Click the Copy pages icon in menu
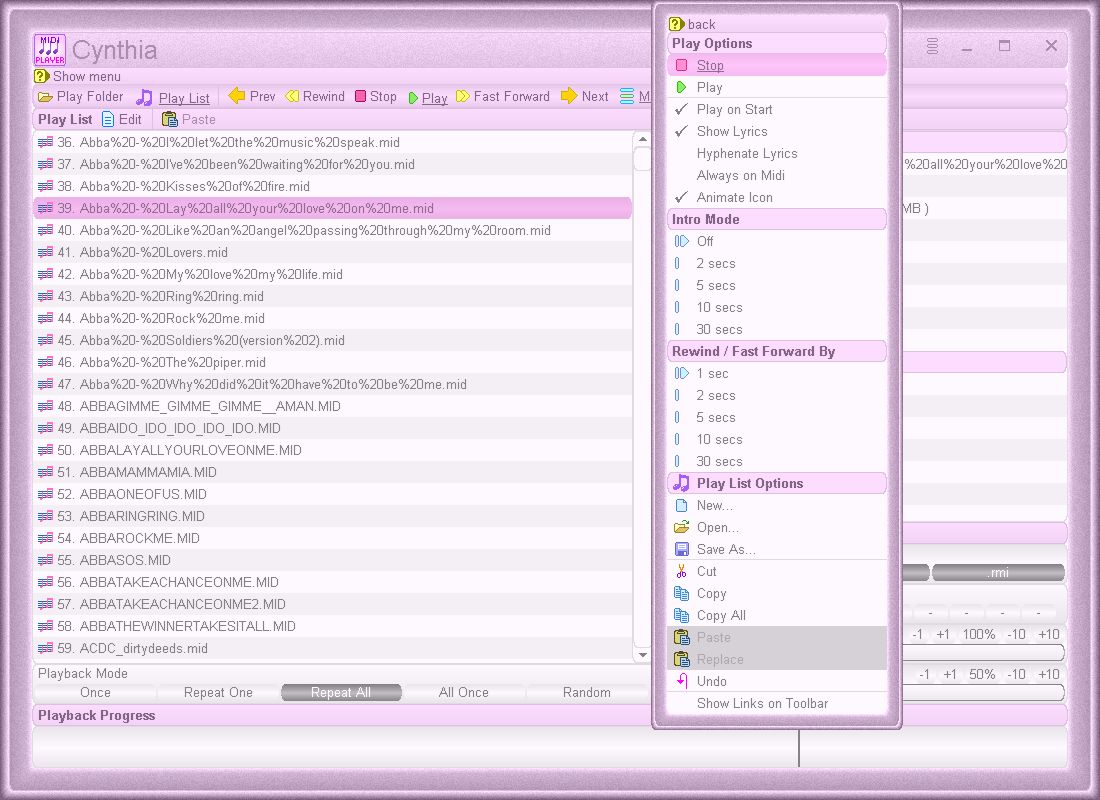The height and width of the screenshot is (800, 1100). (681, 593)
